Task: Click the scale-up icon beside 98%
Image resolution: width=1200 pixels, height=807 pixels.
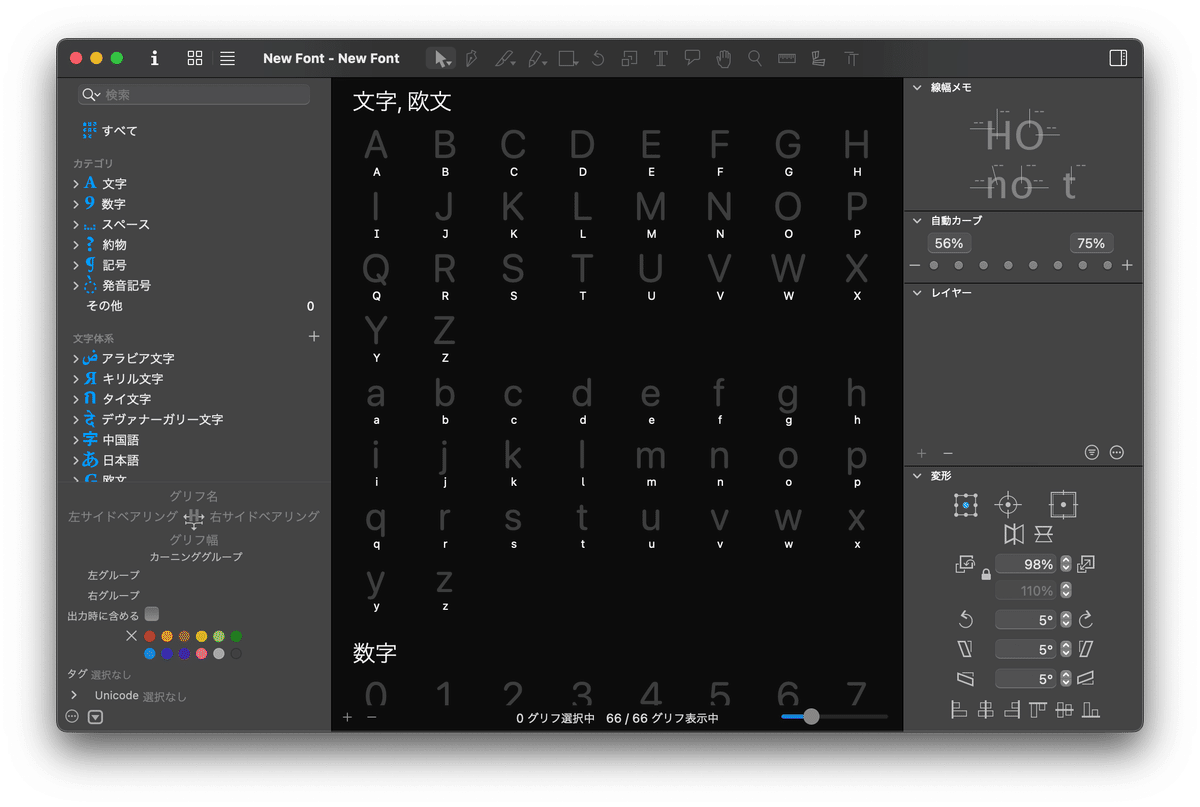Action: click(1086, 564)
